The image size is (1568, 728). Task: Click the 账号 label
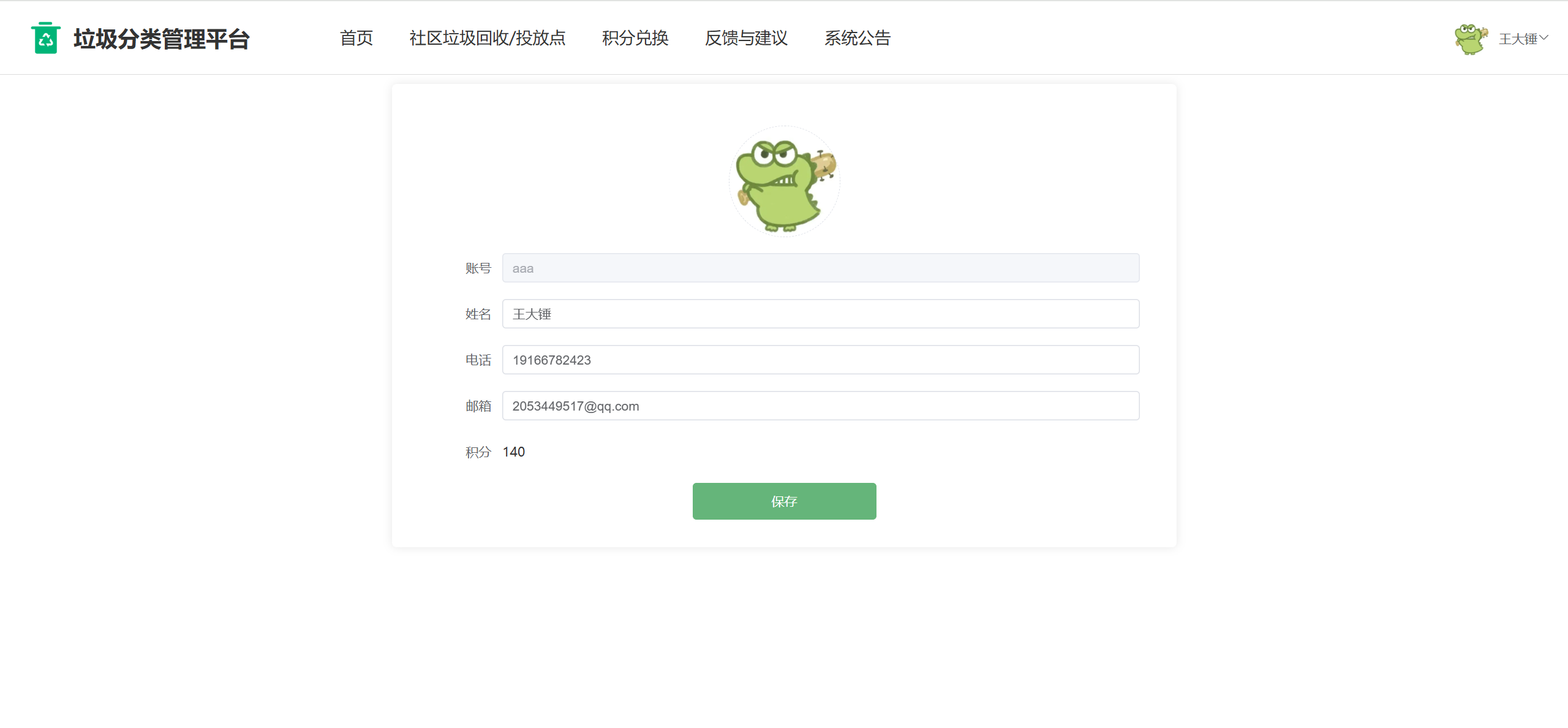click(x=478, y=268)
